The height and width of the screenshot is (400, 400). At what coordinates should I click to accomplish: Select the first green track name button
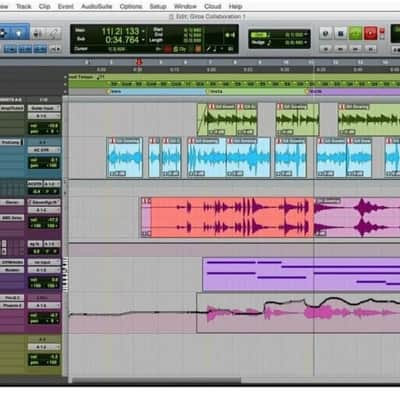click(x=12, y=108)
